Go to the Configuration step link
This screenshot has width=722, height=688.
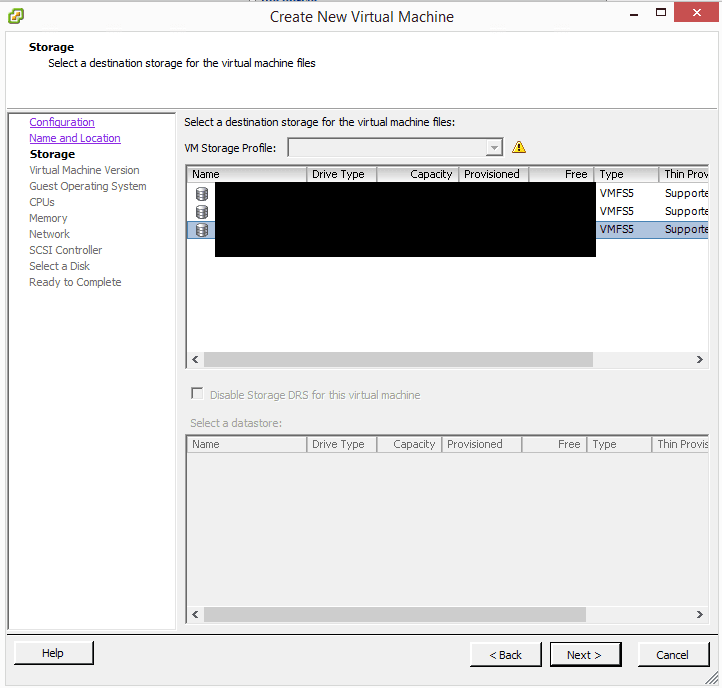coord(62,122)
